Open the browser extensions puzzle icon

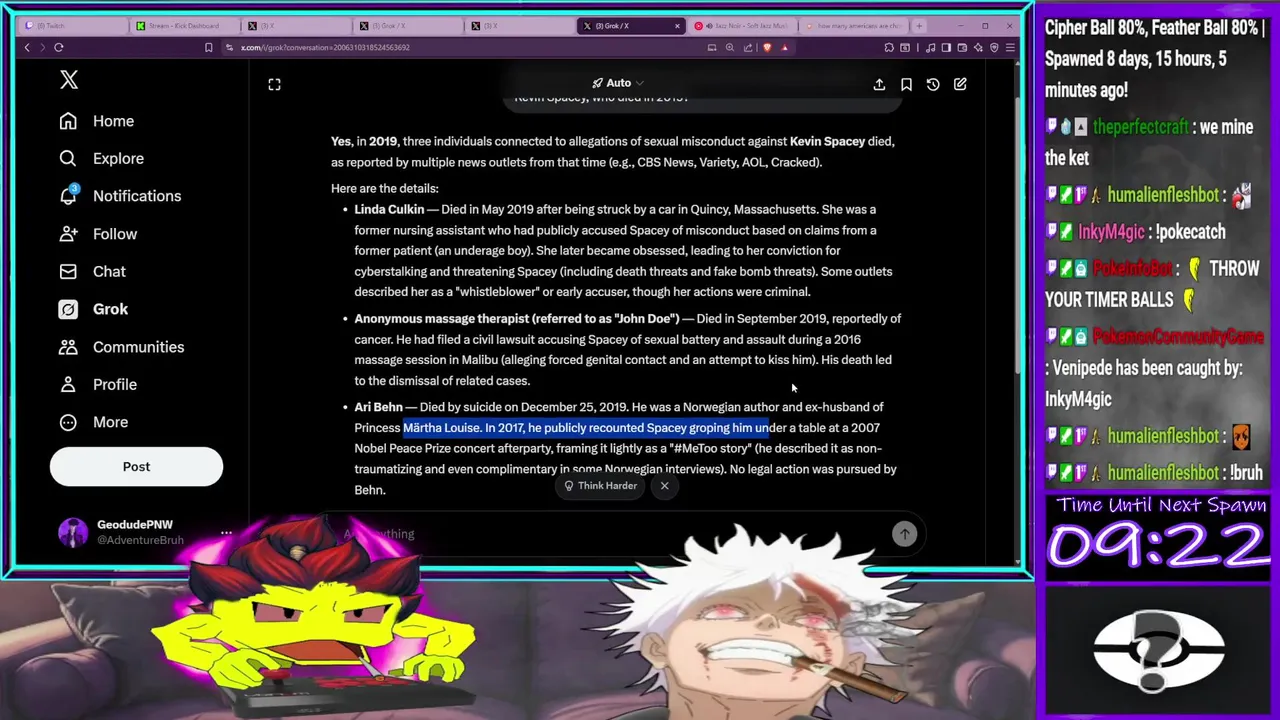(889, 47)
